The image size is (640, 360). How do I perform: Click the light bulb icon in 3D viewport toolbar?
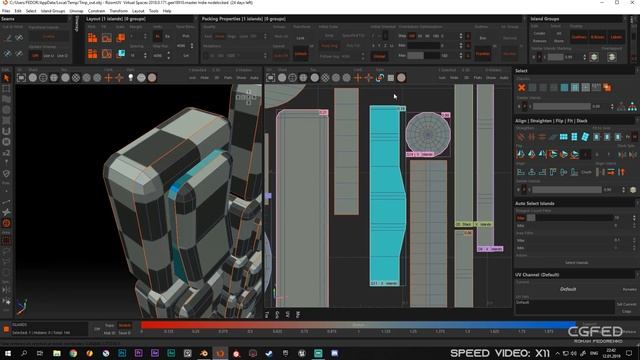[x=131, y=78]
